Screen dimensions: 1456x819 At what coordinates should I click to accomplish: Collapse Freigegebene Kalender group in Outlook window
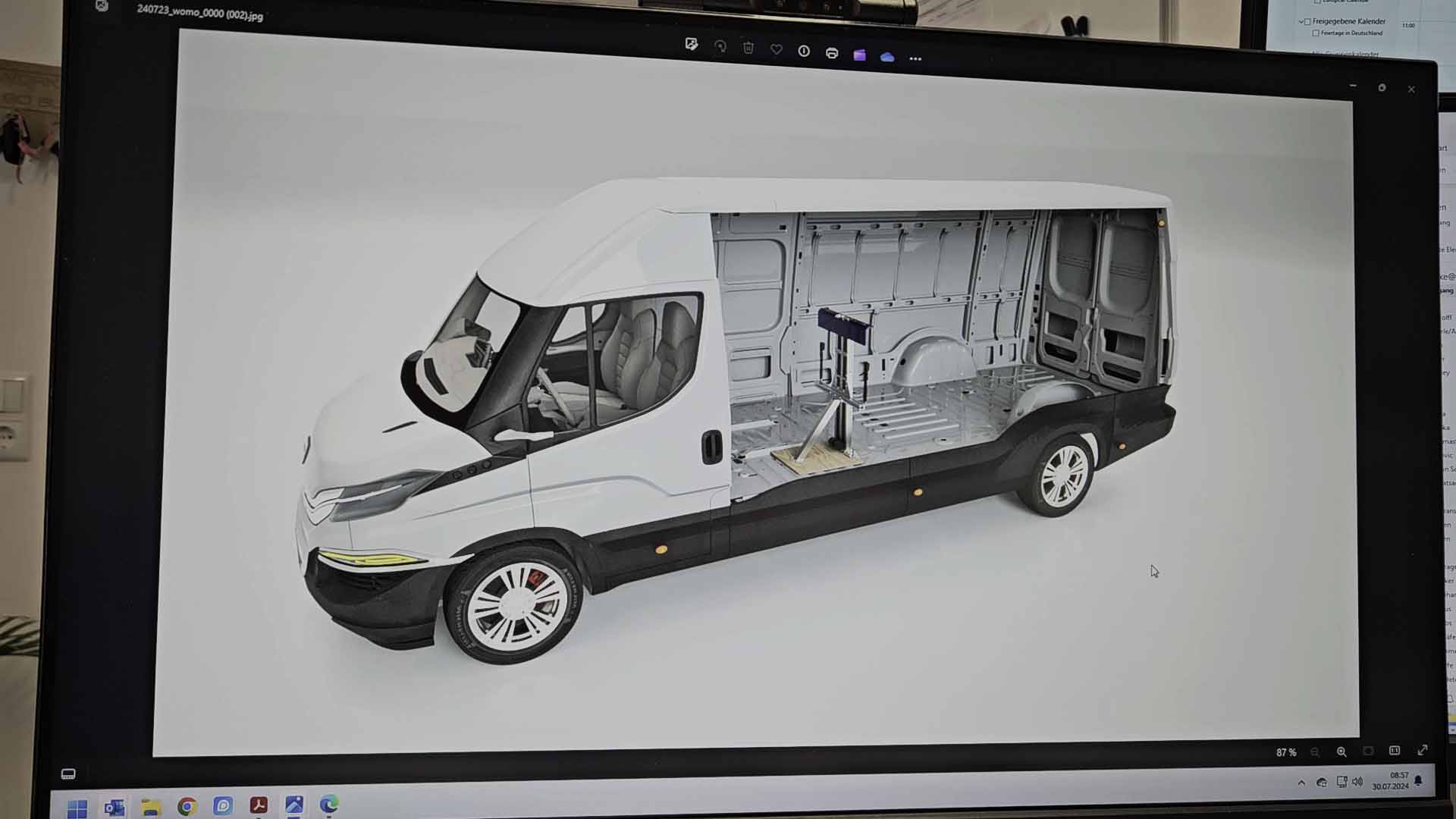(1301, 21)
